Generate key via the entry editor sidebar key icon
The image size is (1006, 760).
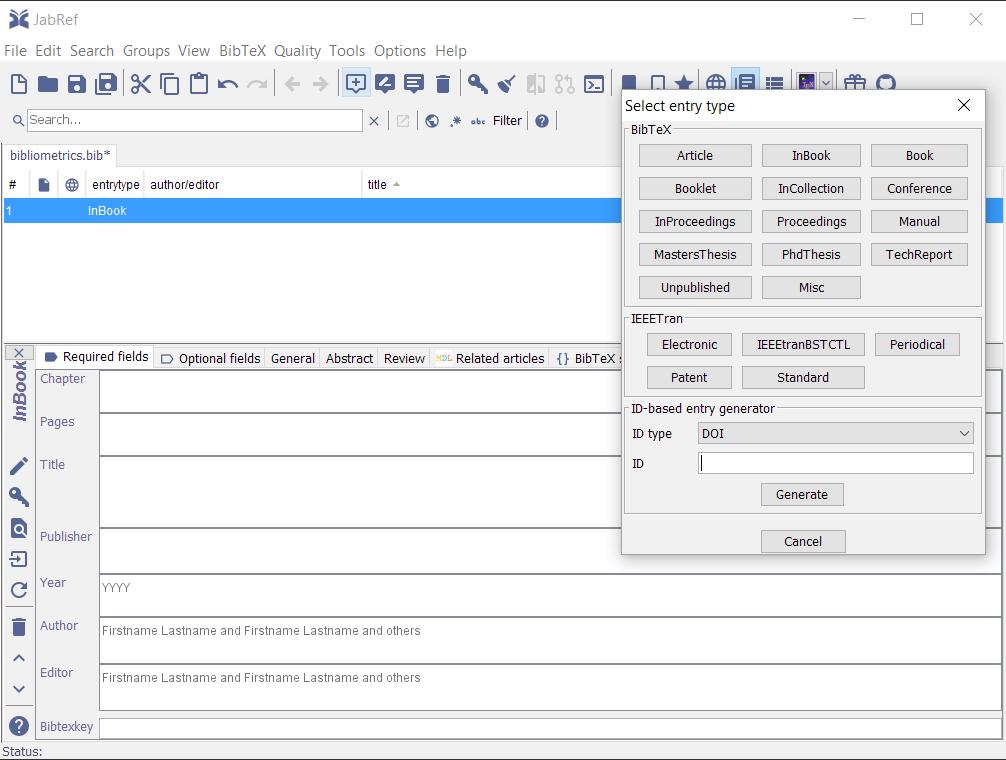pyautogui.click(x=19, y=496)
